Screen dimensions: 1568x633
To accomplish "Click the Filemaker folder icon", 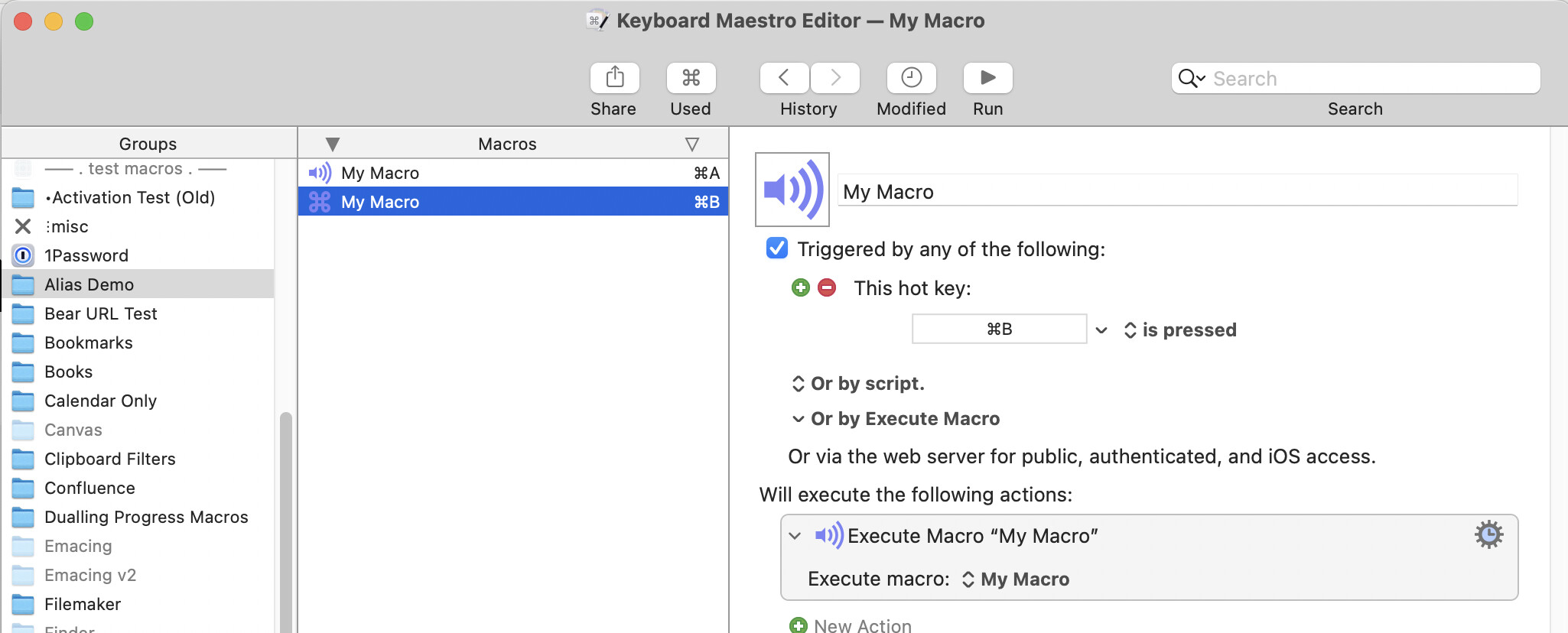I will (23, 604).
